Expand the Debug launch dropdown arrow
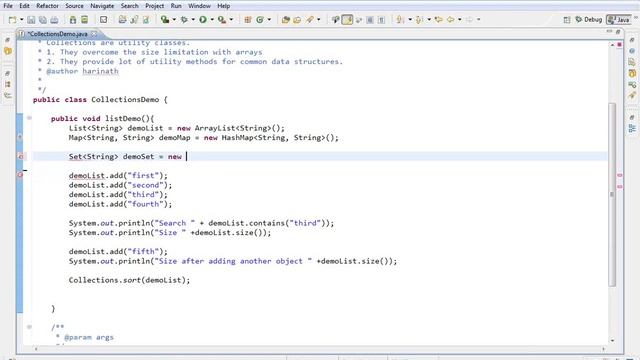 click(193, 20)
